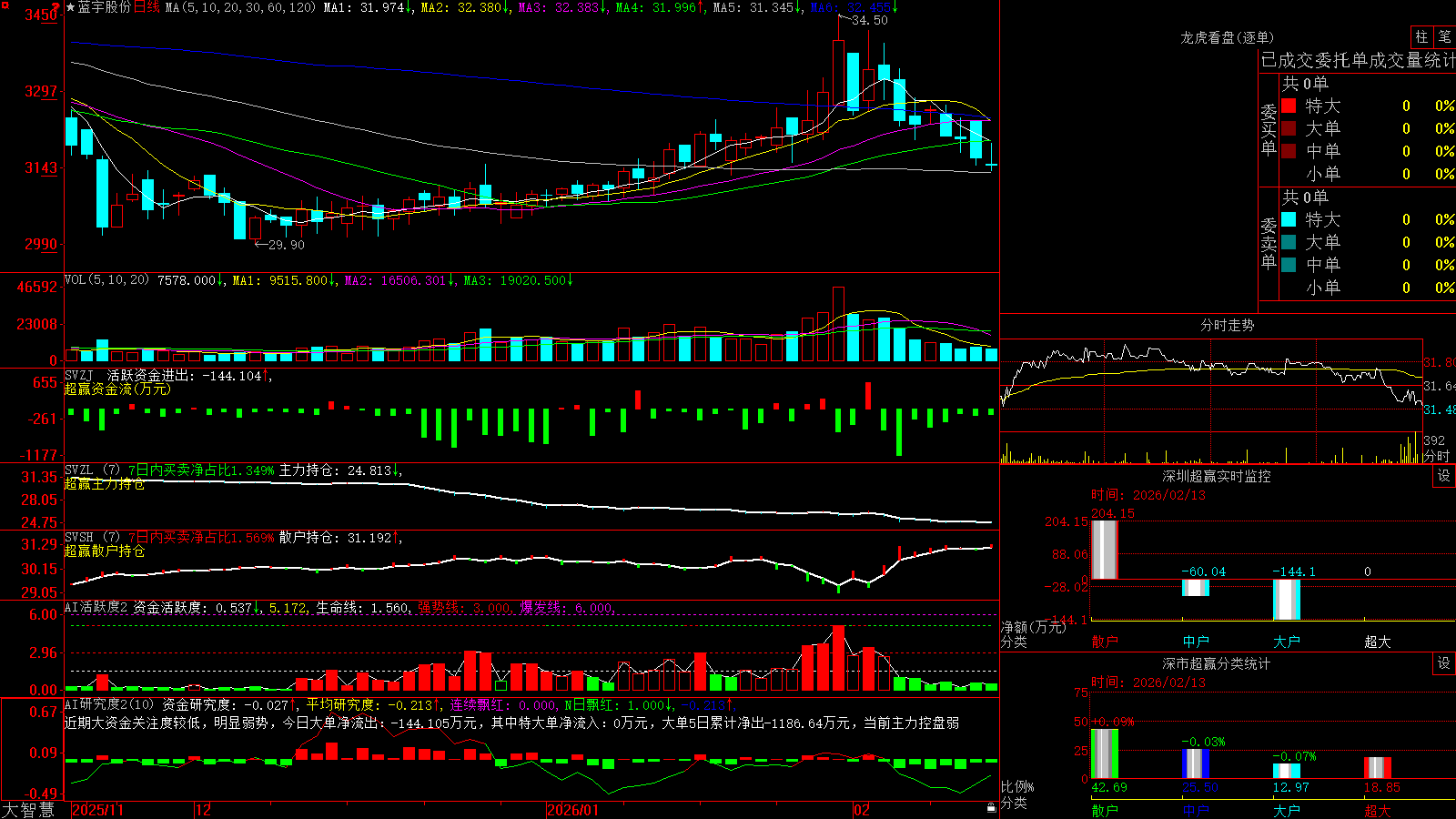The height and width of the screenshot is (819, 1456).
Task: Click the 18.85 超大 percentage value
Action: 1382,787
